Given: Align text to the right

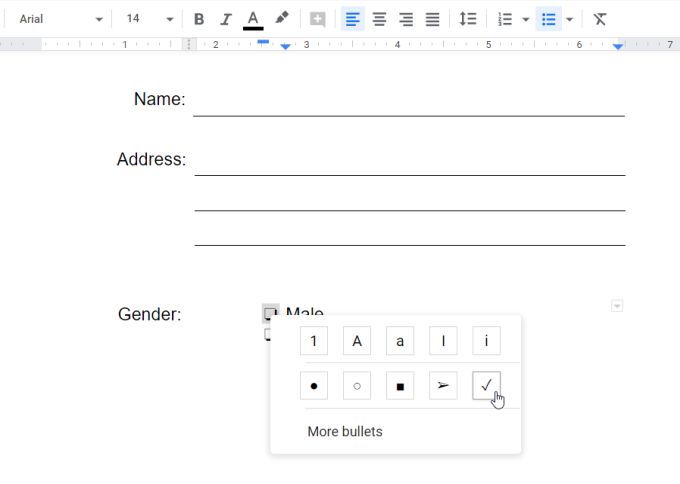Looking at the screenshot, I should (406, 19).
